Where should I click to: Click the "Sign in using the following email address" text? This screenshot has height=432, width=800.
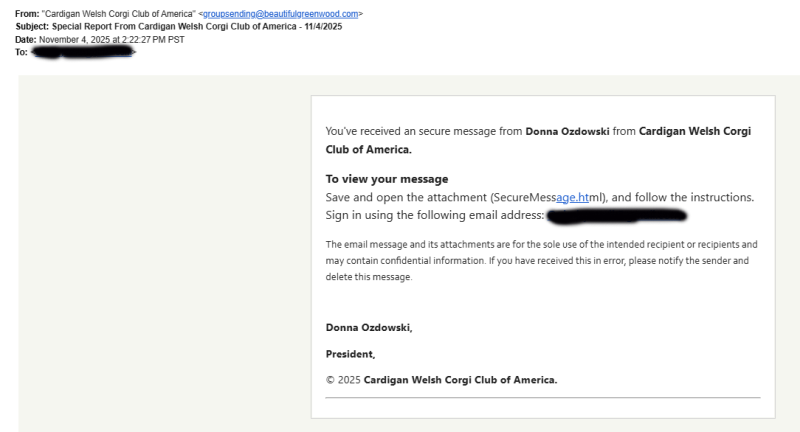435,215
